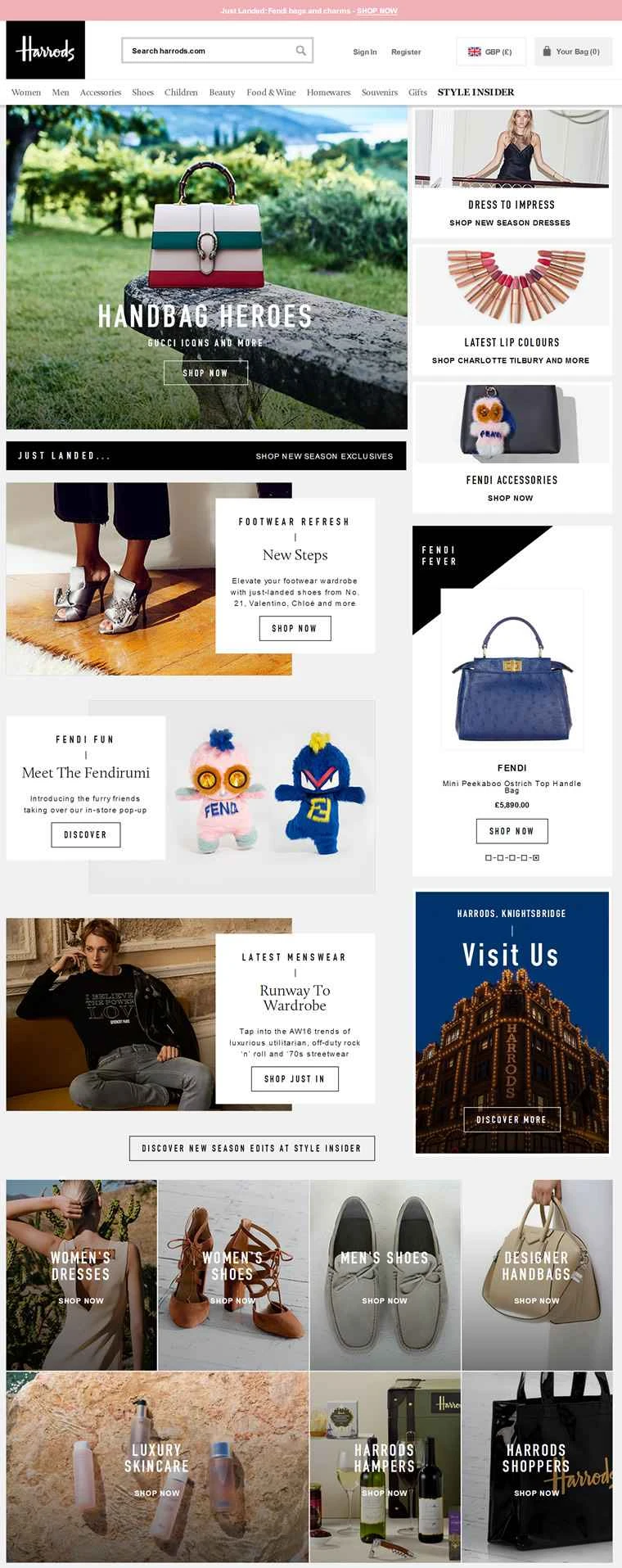This screenshot has height=1568, width=622.
Task: Open the shopping bag icon
Action: [x=547, y=51]
